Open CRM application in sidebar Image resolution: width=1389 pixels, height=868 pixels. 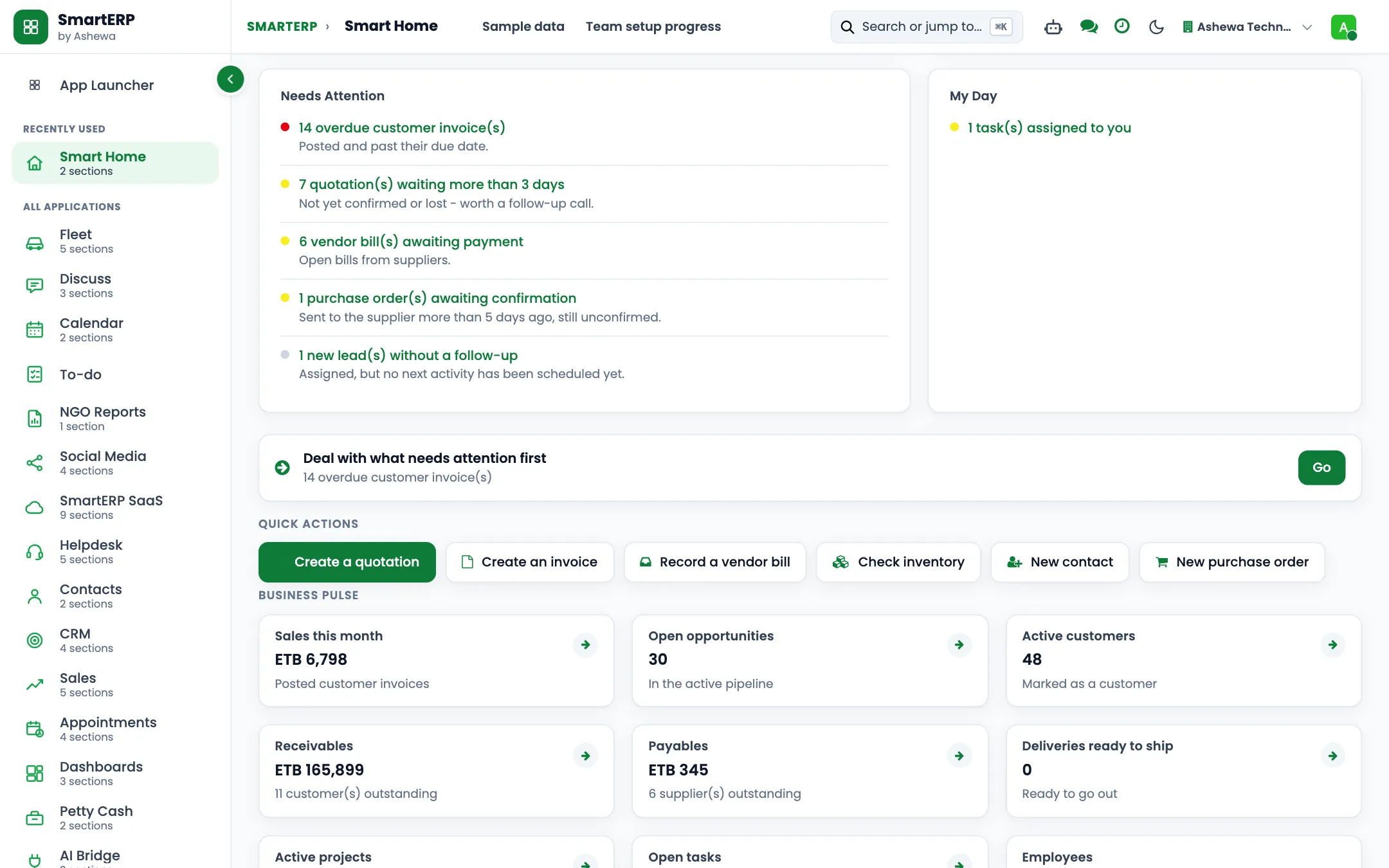pyautogui.click(x=114, y=640)
